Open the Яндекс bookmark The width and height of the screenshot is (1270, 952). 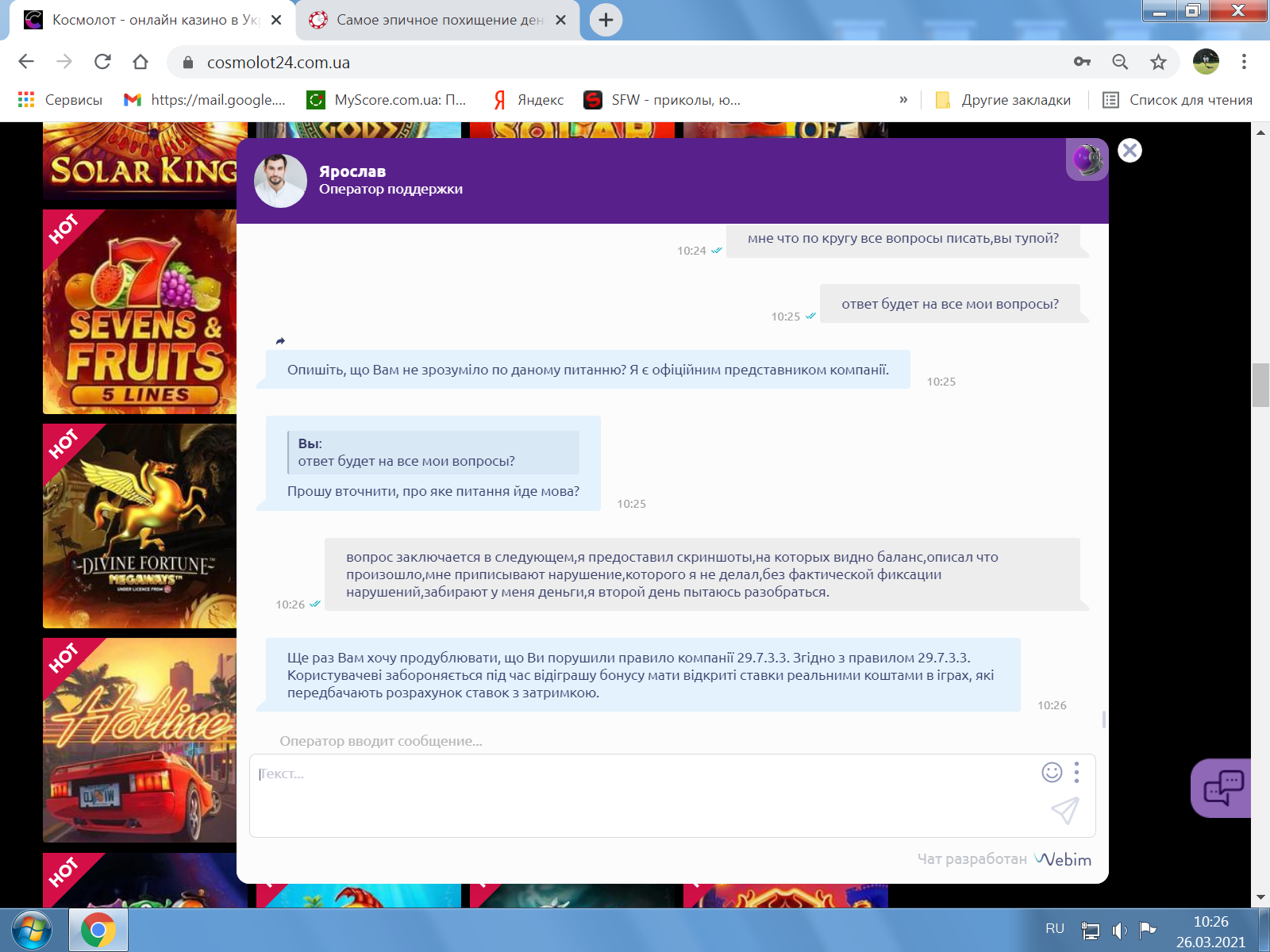coord(529,100)
